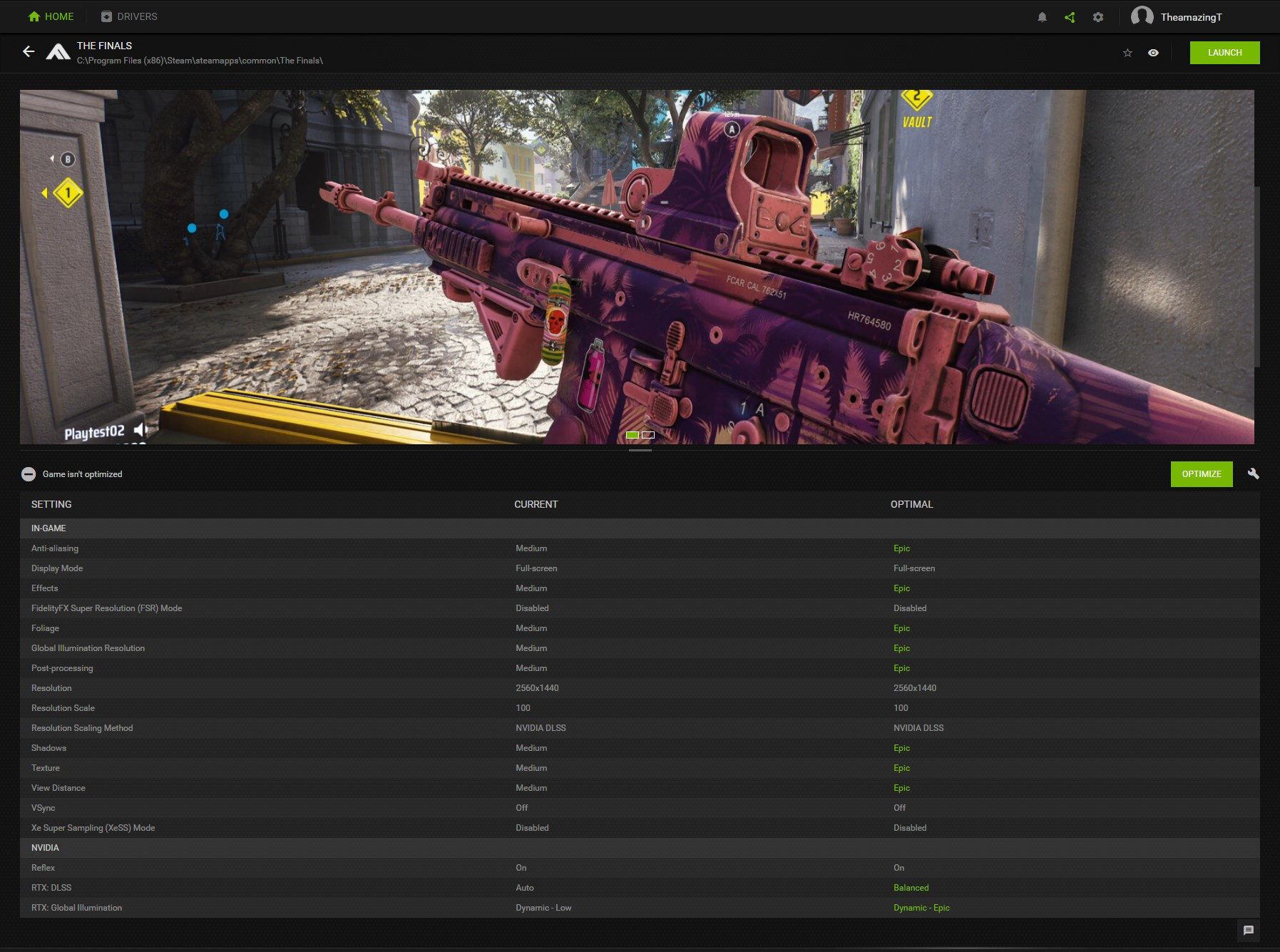Toggle game visibility eye icon
Image resolution: width=1280 pixels, height=952 pixels.
(1153, 53)
